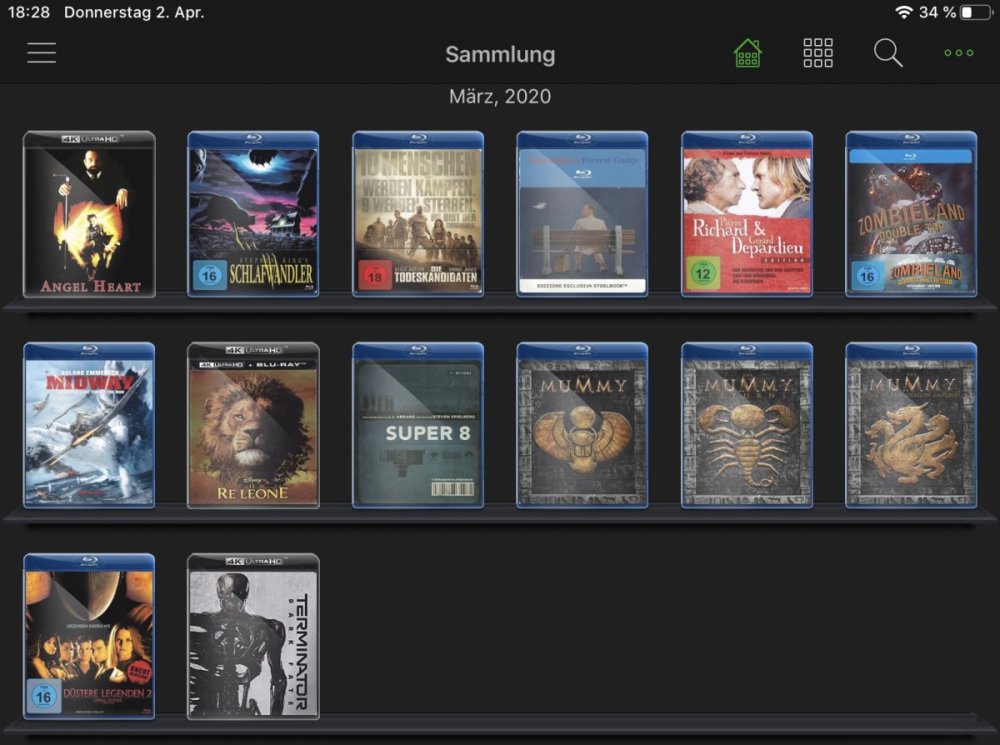Open Terminator Dark Fate 4K cover

253,637
